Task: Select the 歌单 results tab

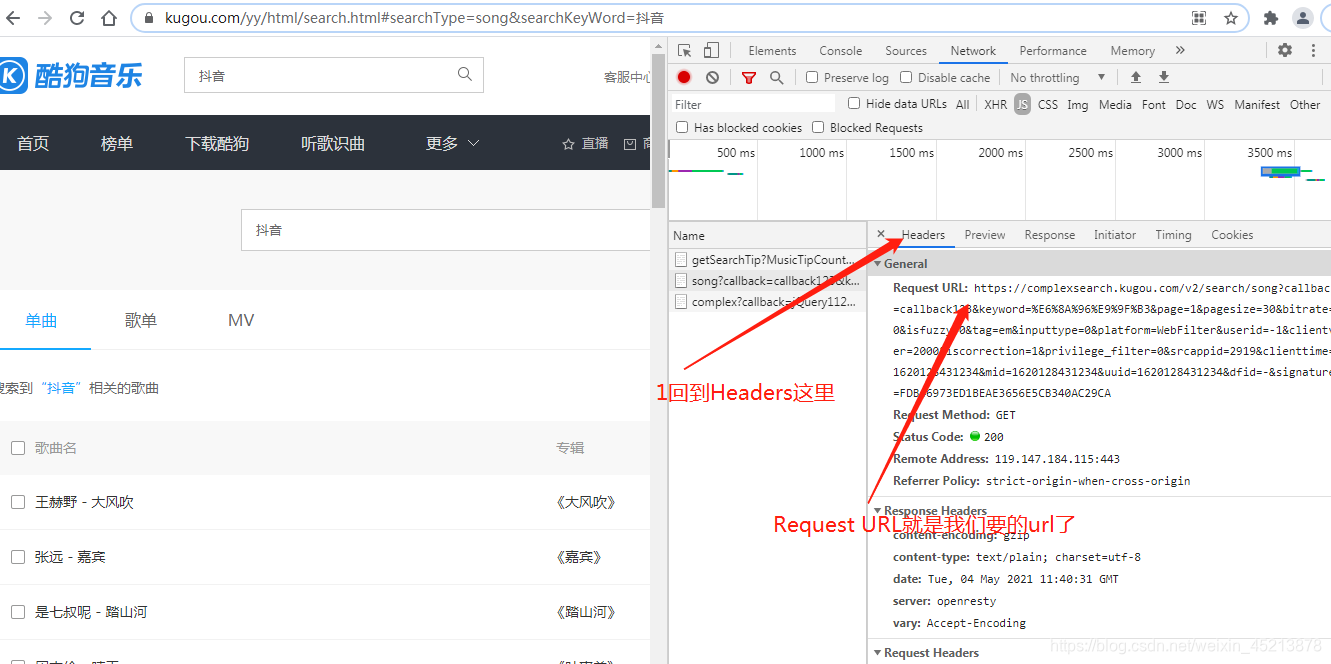Action: 141,320
